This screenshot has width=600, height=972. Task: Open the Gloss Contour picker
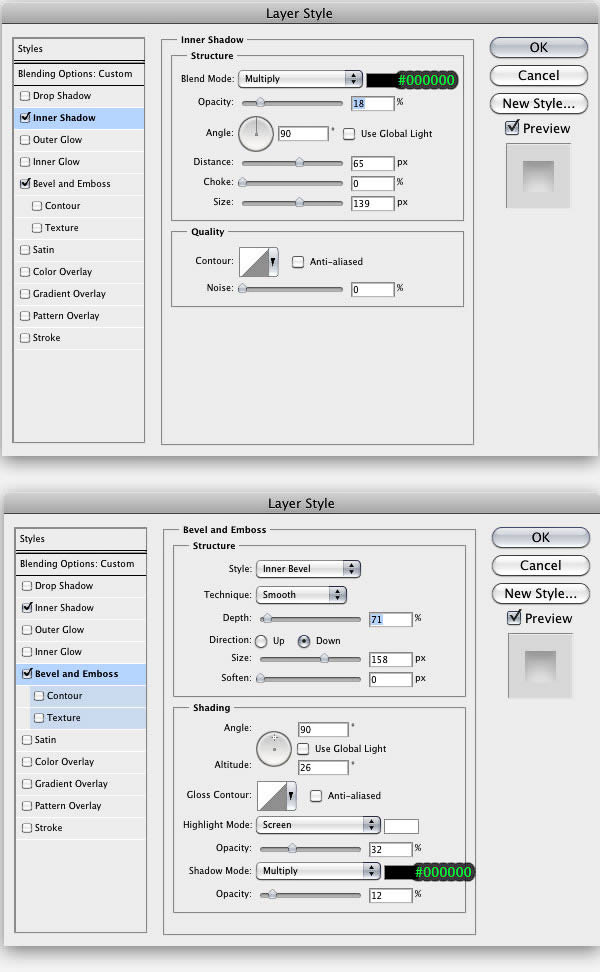pos(276,796)
